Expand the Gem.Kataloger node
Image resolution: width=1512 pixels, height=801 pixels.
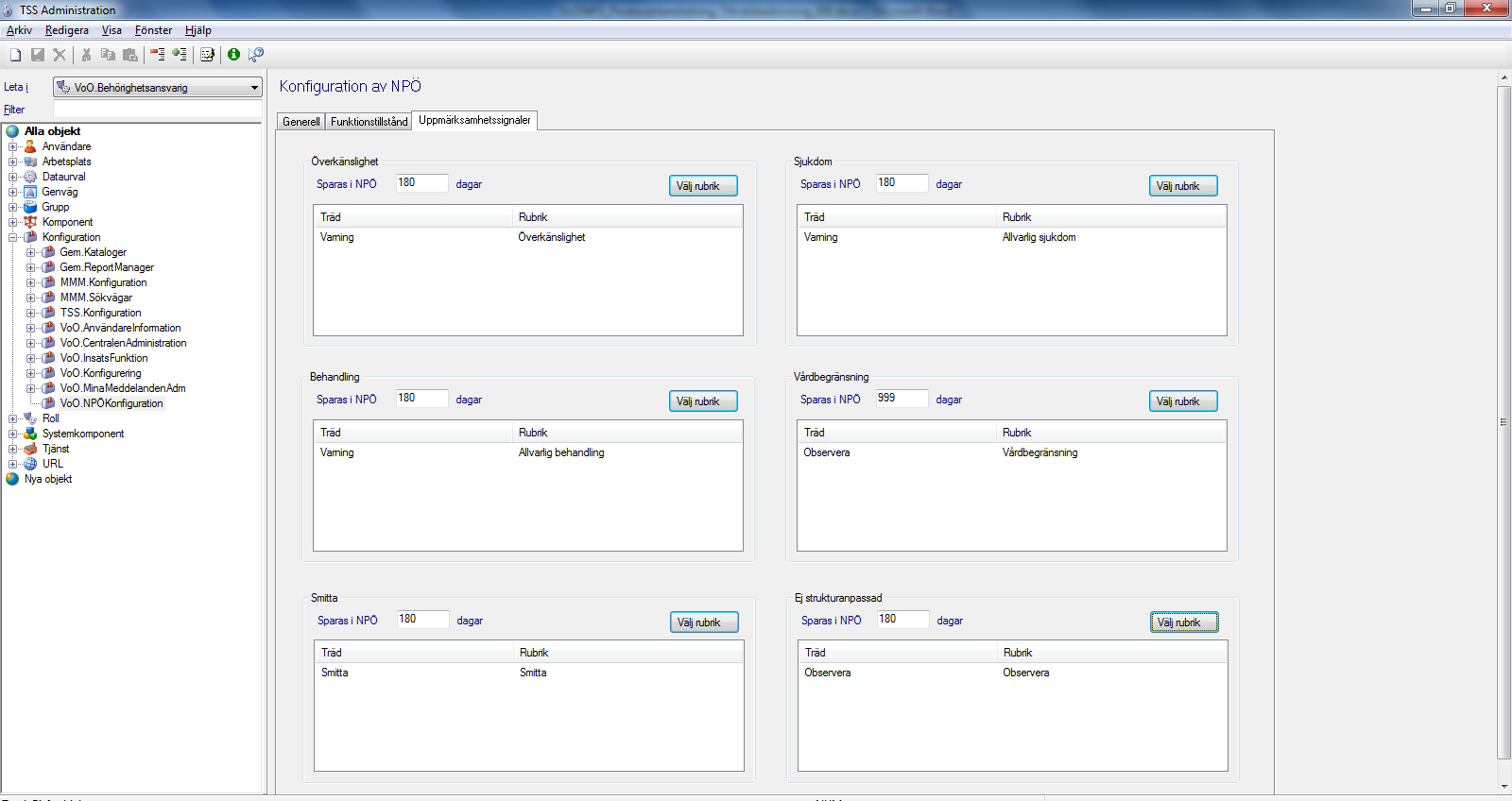pos(30,252)
